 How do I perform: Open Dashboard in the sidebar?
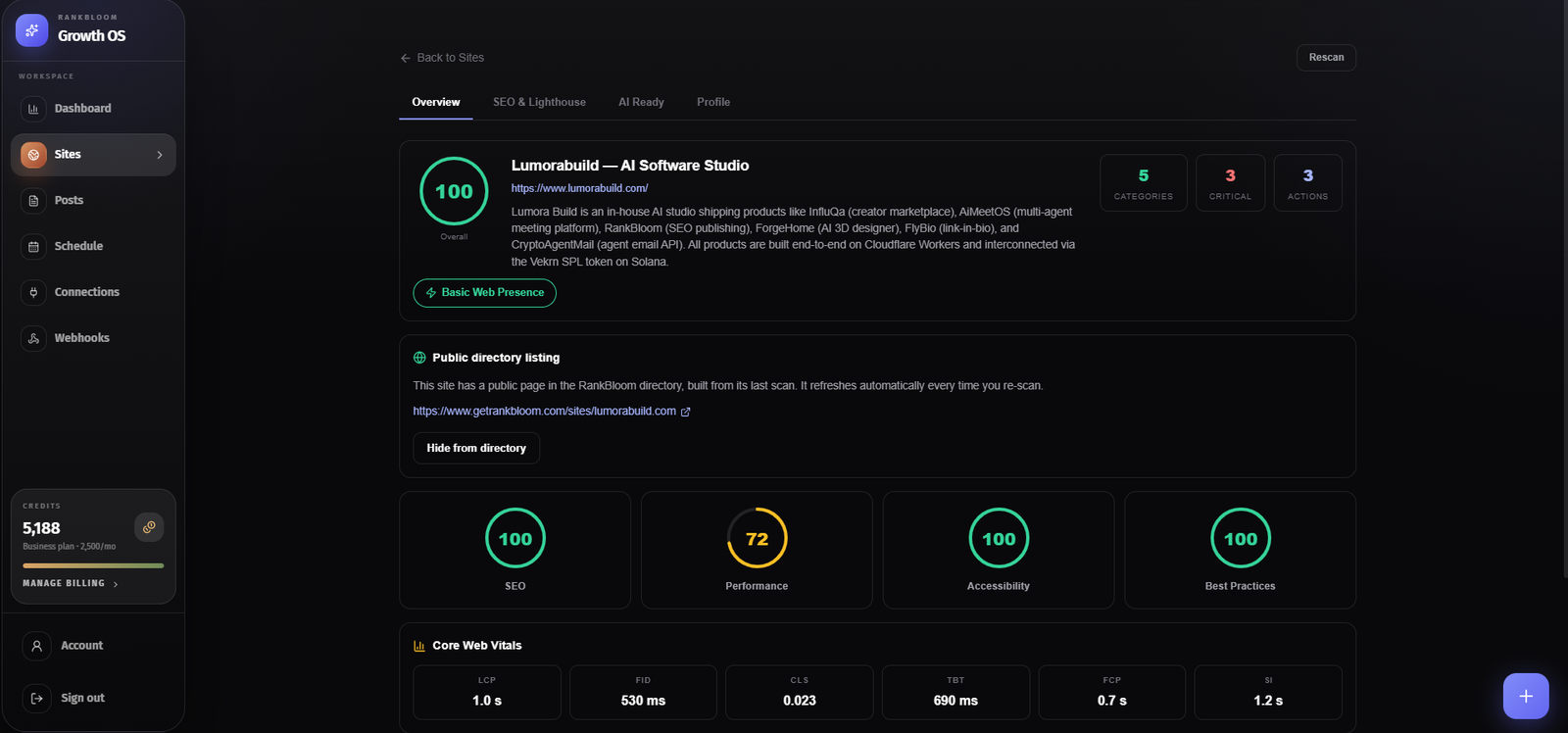pos(93,109)
